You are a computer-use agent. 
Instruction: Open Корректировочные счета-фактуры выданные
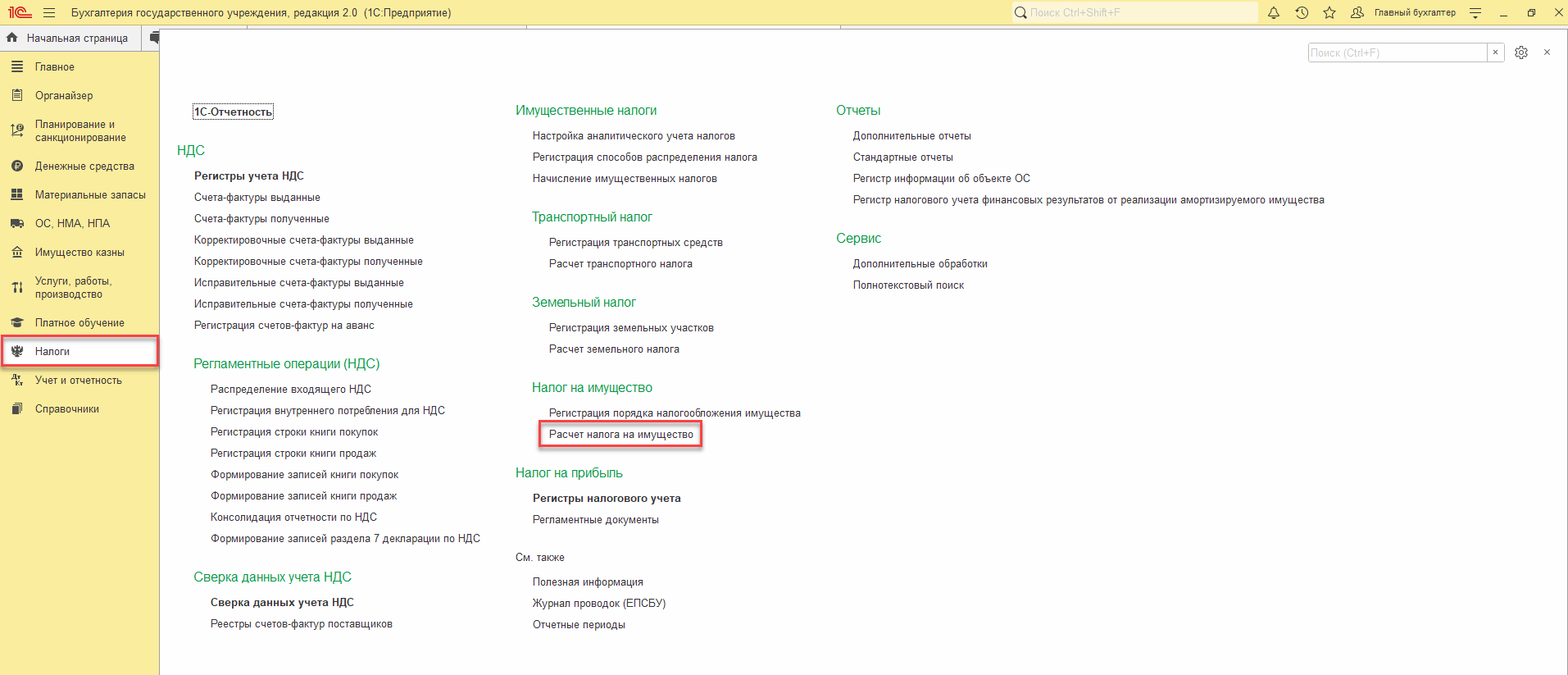tap(304, 239)
